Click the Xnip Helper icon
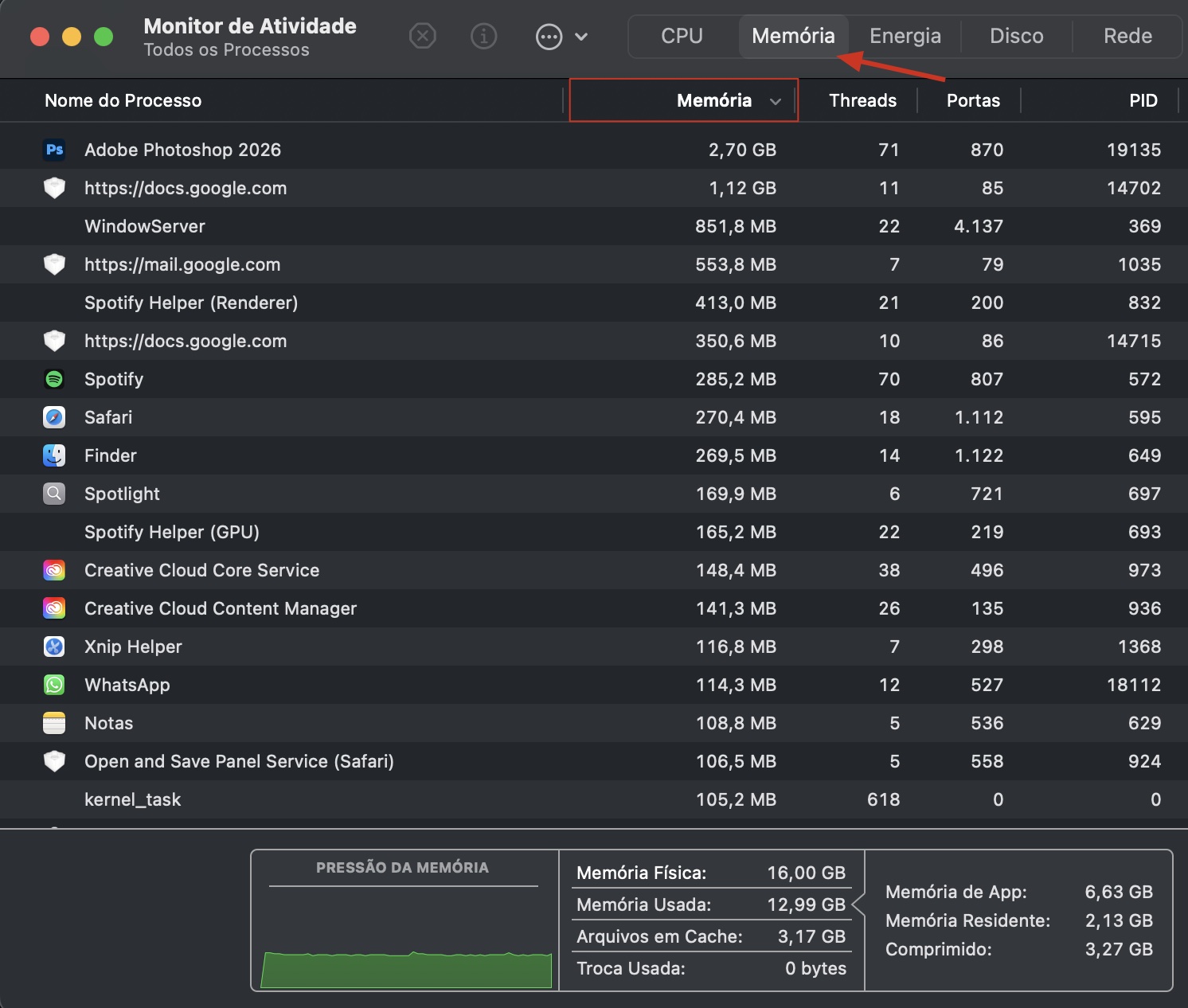This screenshot has height=1008, width=1188. 54,647
